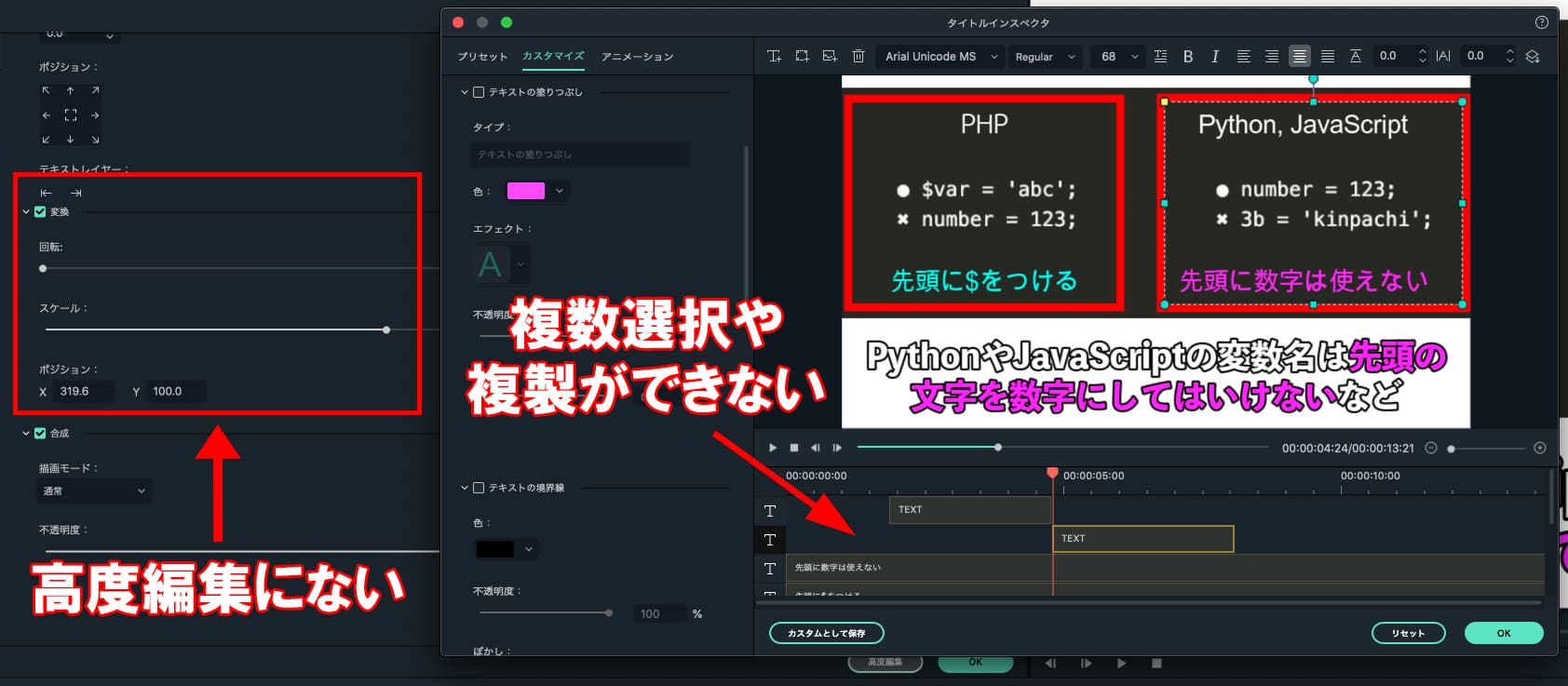The width and height of the screenshot is (1568, 686).
Task: Open the 描画モード 通常 dropdown
Action: (94, 491)
